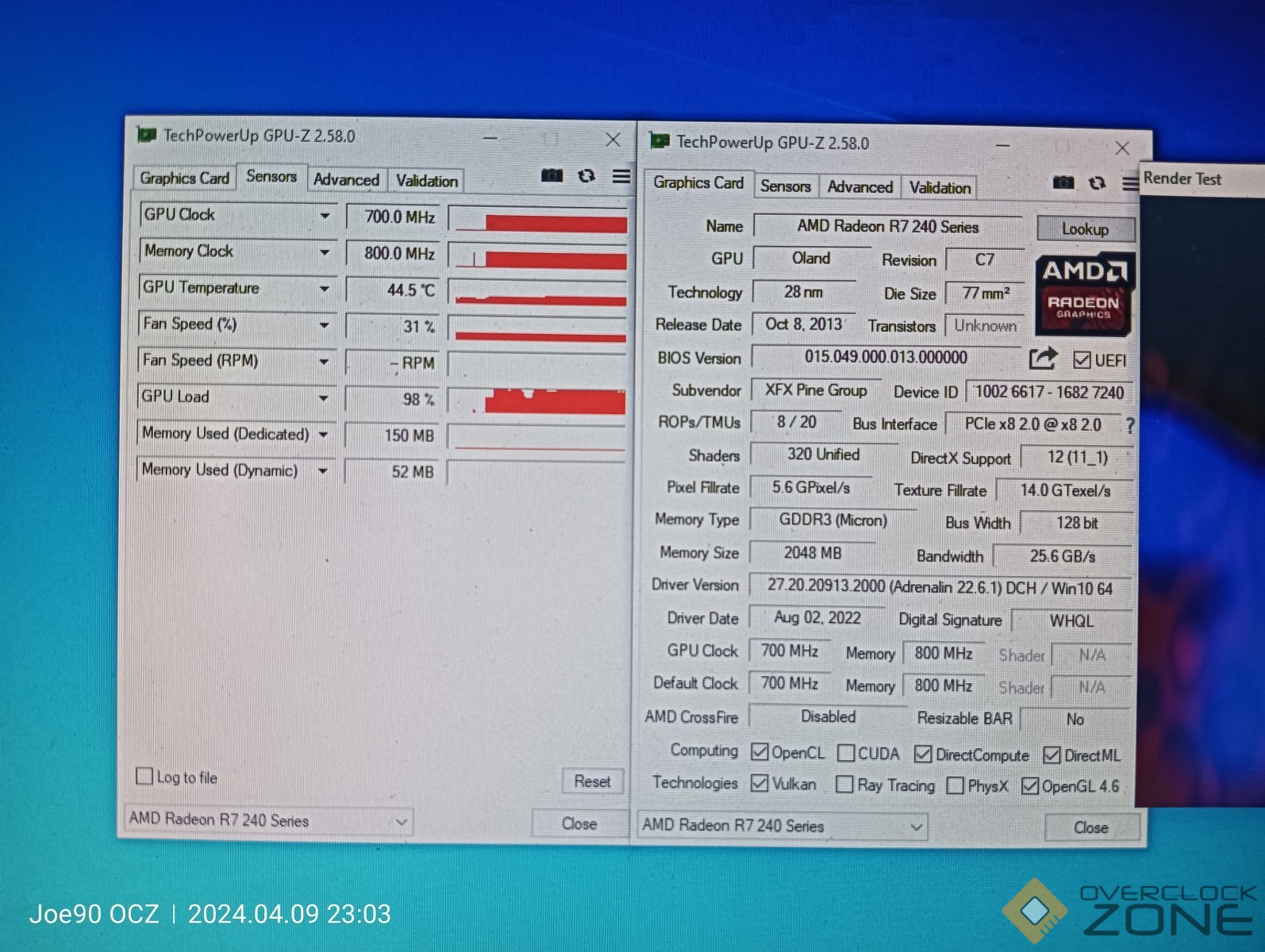Screen dimensions: 1265x952
Task: Click the 2048 MB Memory Size value
Action: click(x=813, y=553)
